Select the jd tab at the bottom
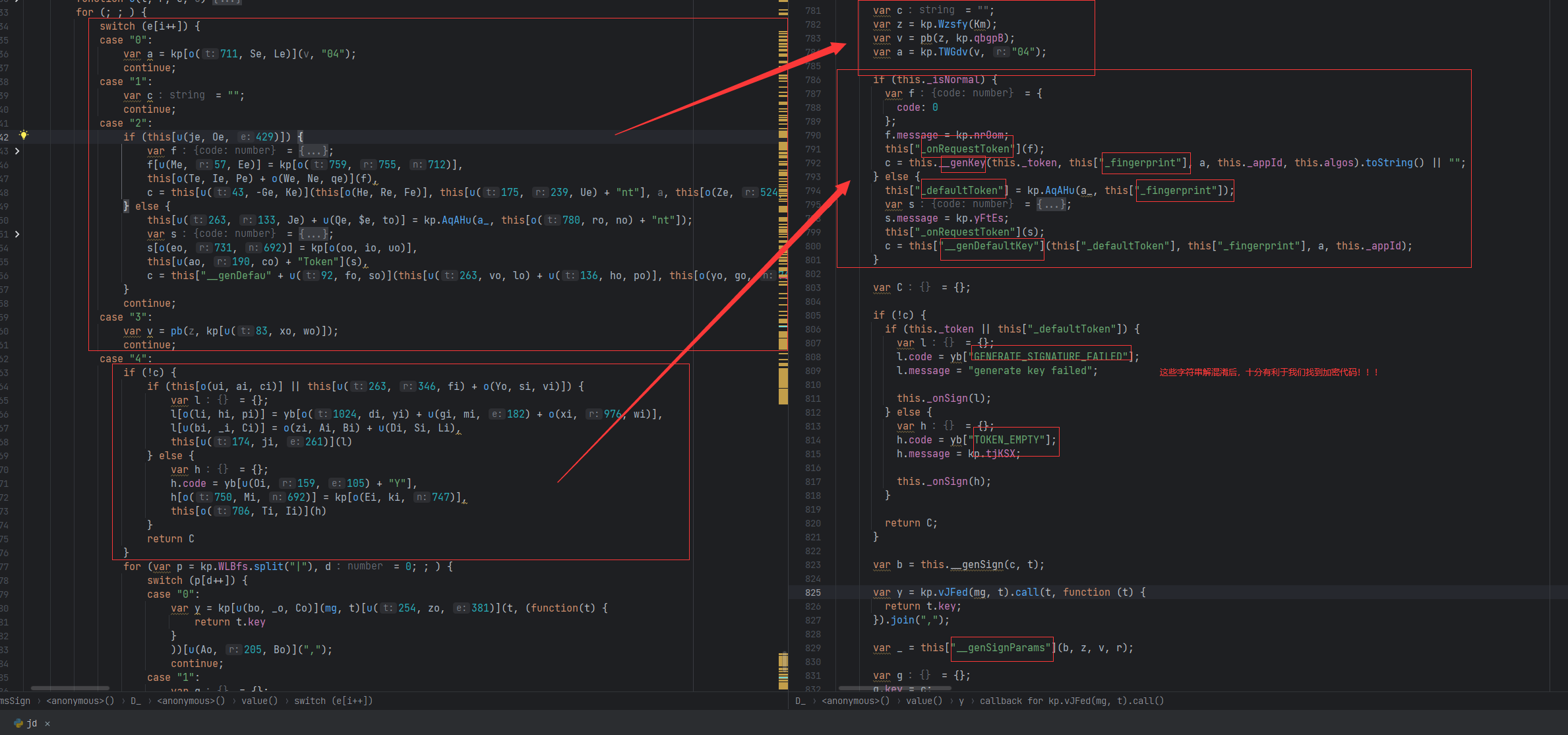The height and width of the screenshot is (735, 1568). point(31,723)
